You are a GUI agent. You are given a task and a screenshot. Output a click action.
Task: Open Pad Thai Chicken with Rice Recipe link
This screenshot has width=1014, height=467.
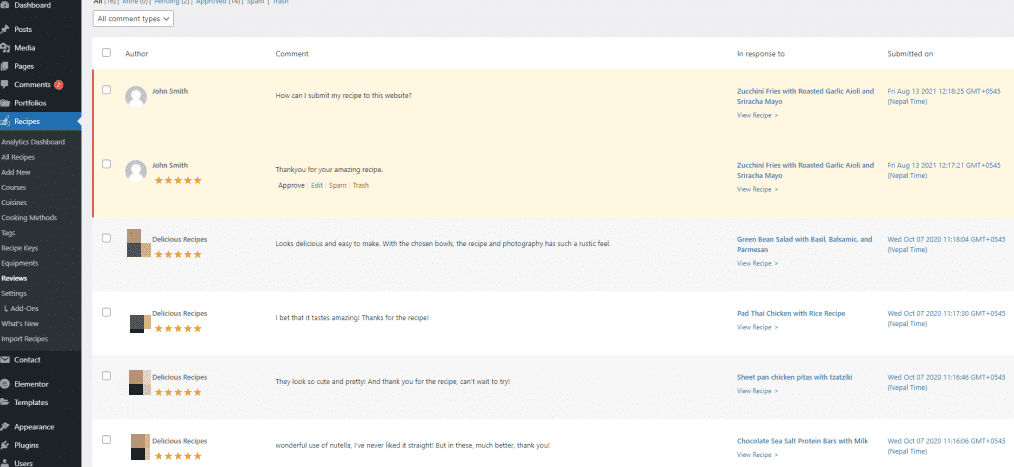click(x=791, y=314)
